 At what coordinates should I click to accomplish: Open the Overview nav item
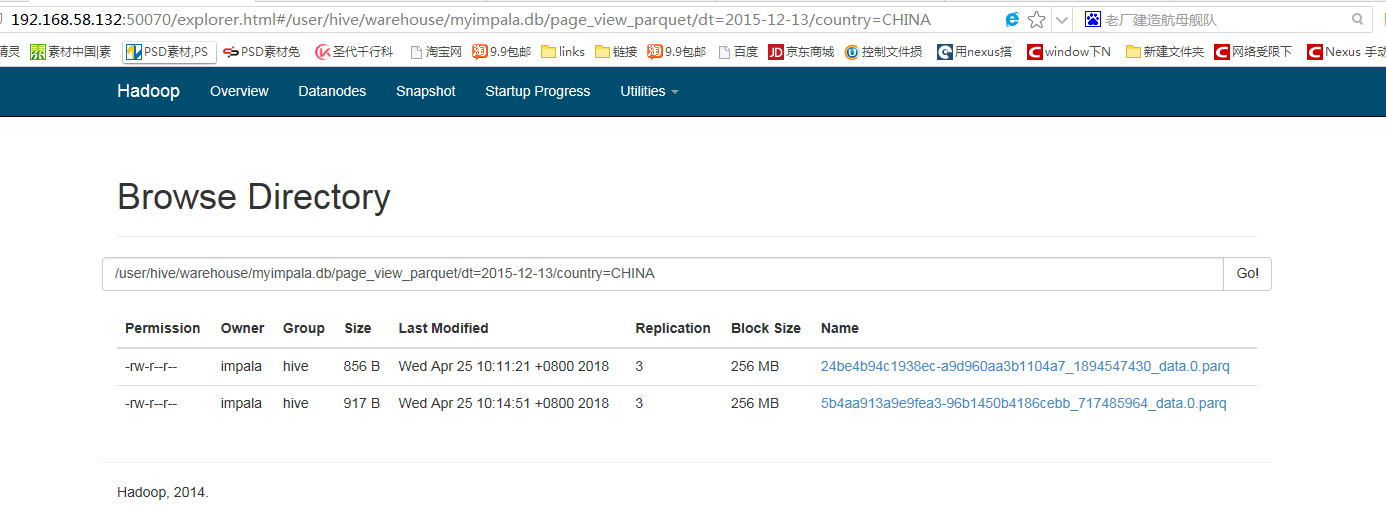click(239, 91)
